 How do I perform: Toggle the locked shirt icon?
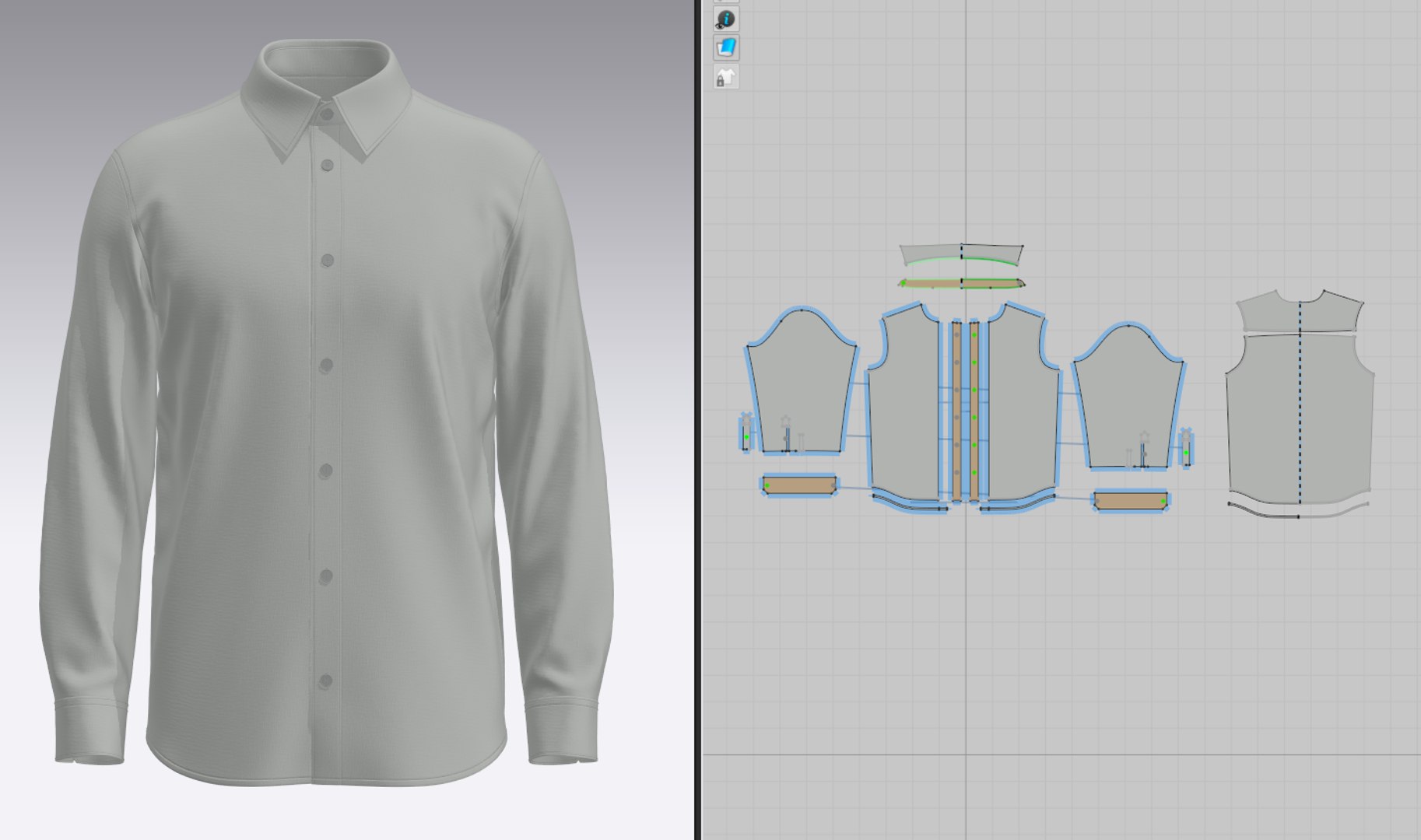tap(726, 77)
